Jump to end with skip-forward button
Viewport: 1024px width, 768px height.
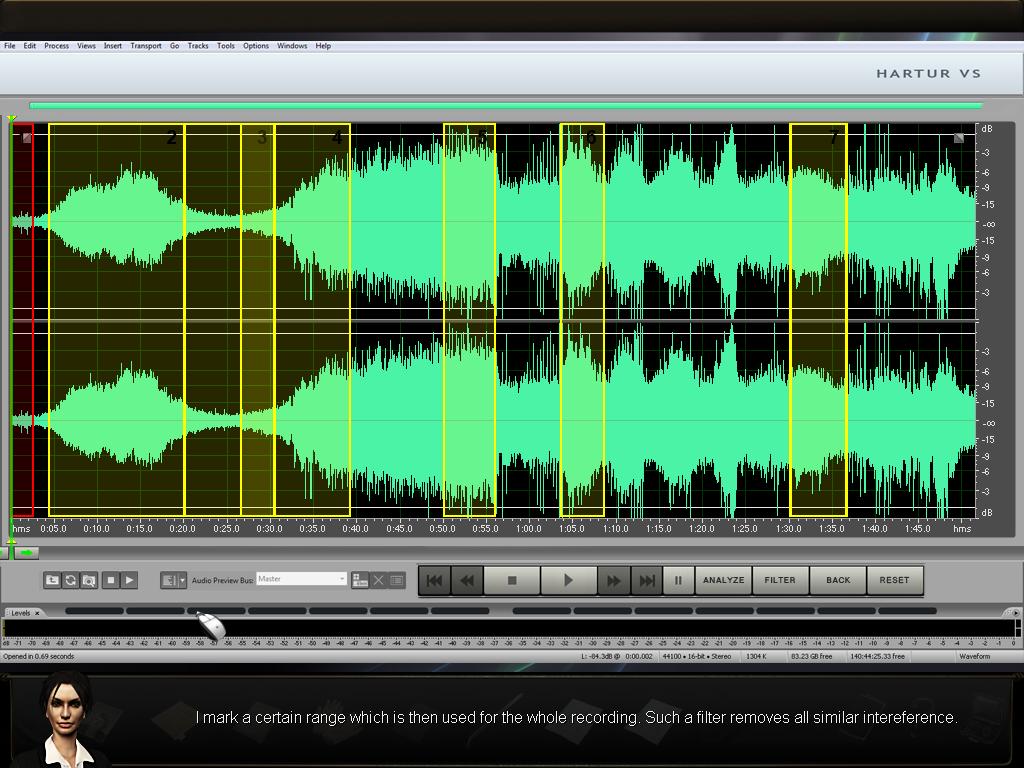click(647, 580)
